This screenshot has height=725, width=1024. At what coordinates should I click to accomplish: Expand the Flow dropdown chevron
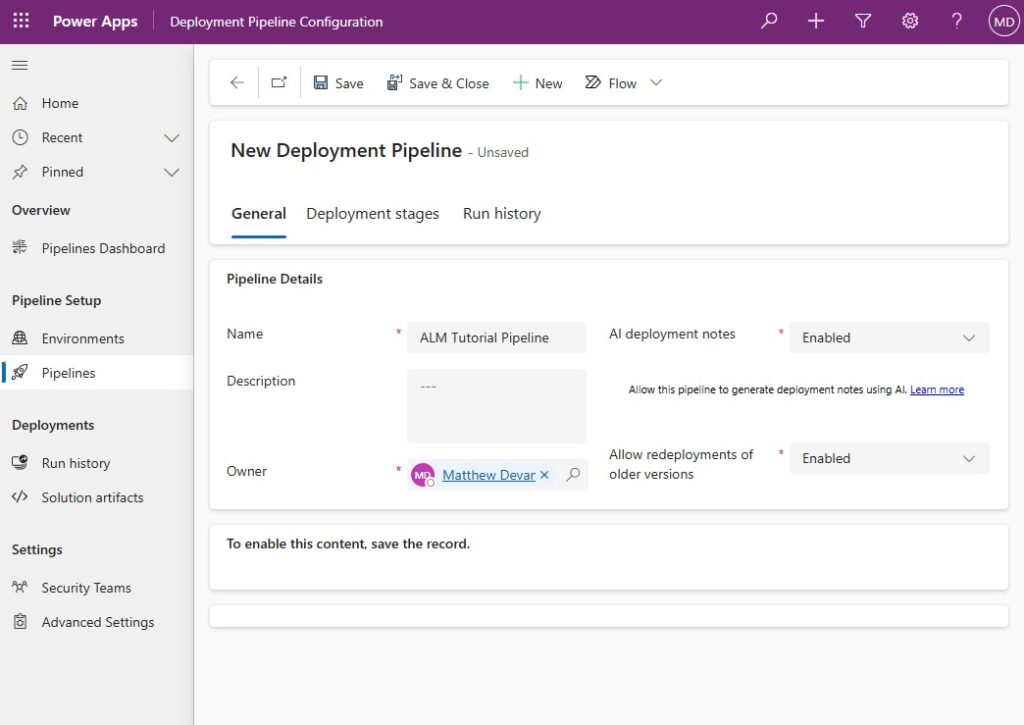pos(656,83)
